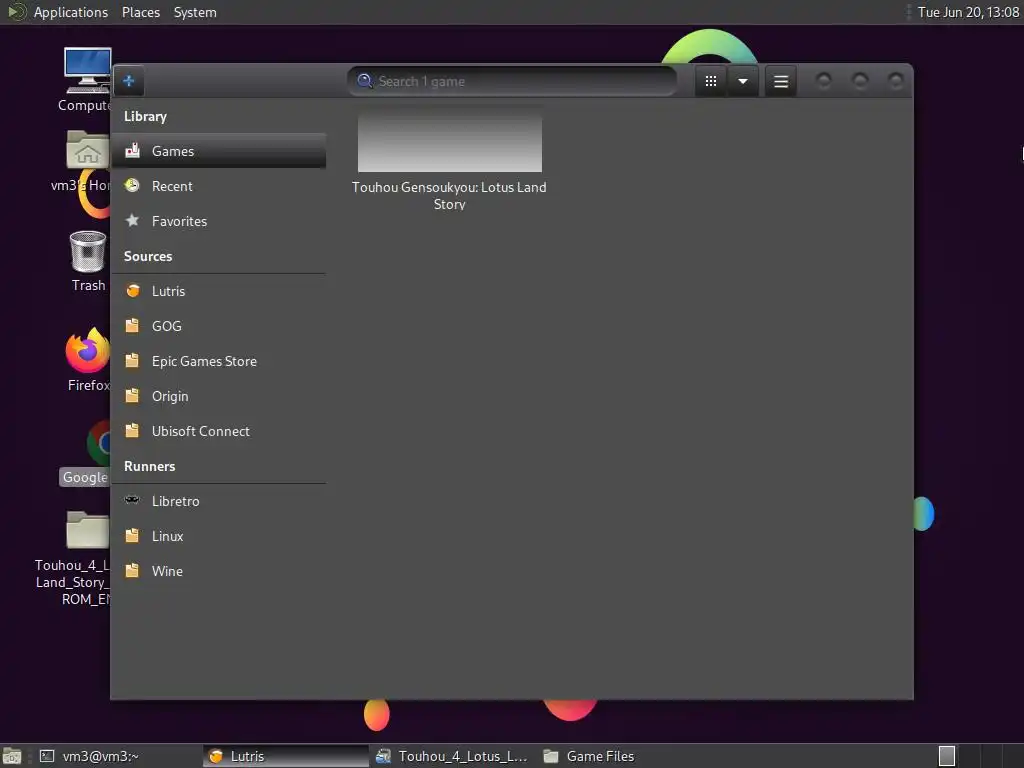Click Touhou Gensoukyou: Lotus Land Story title
Image resolution: width=1024 pixels, height=768 pixels.
click(x=449, y=196)
